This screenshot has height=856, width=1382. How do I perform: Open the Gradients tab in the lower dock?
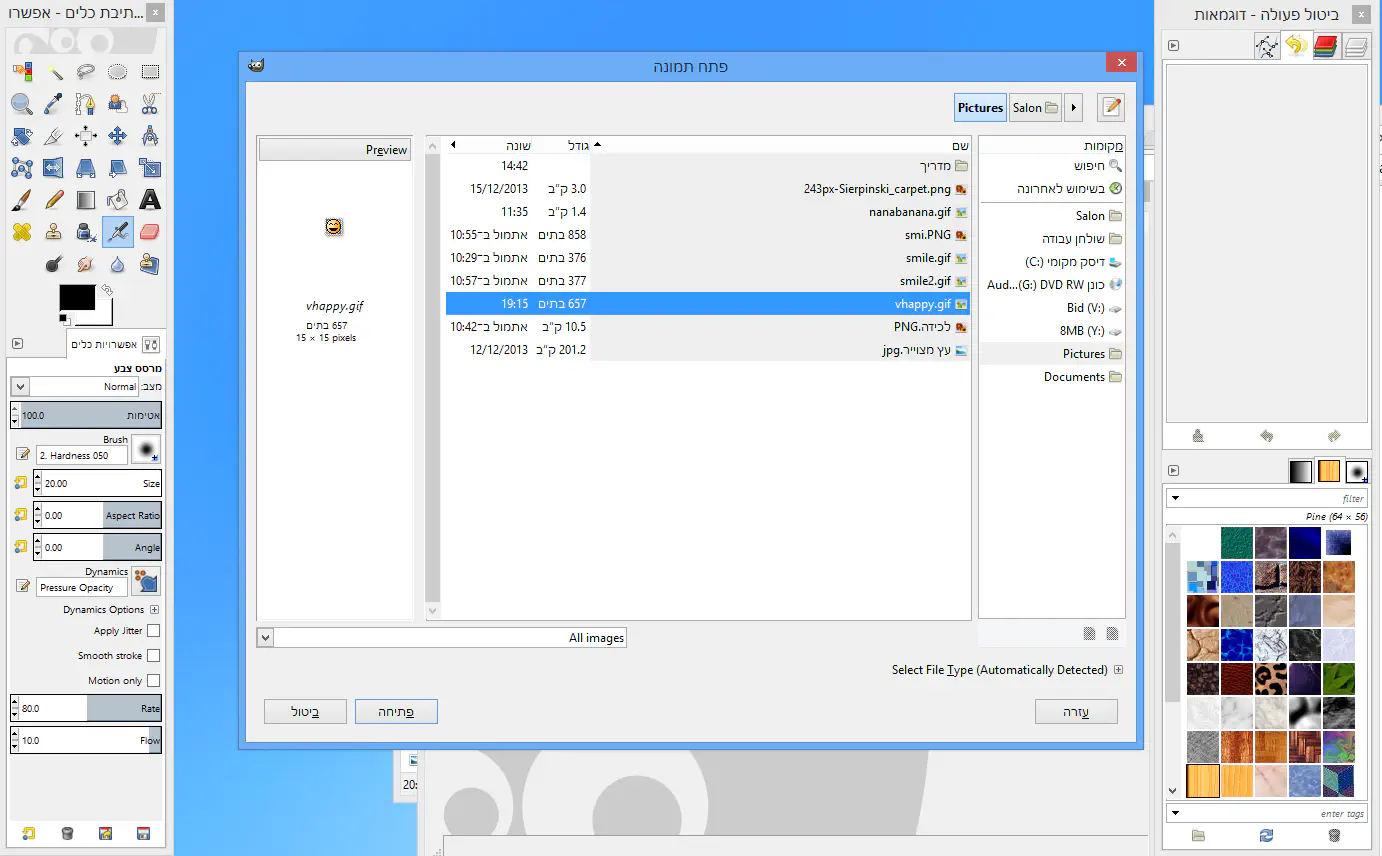coord(1300,471)
